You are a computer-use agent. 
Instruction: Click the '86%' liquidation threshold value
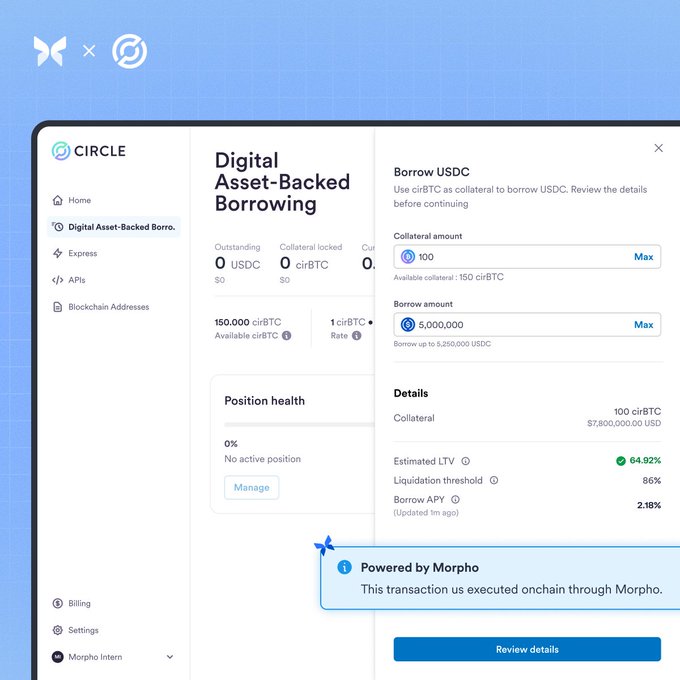pos(651,480)
